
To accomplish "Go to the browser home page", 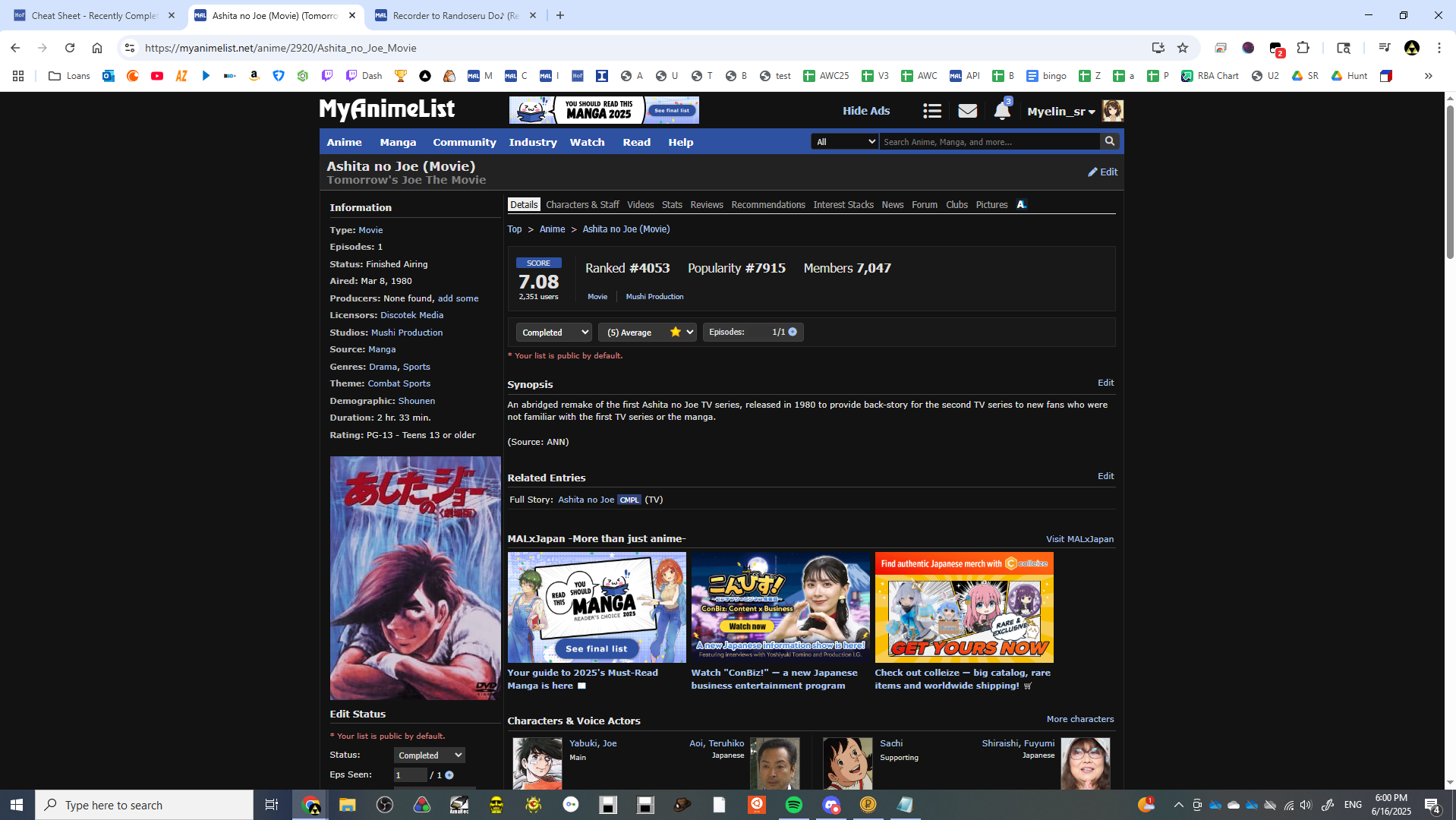I will click(x=97, y=48).
